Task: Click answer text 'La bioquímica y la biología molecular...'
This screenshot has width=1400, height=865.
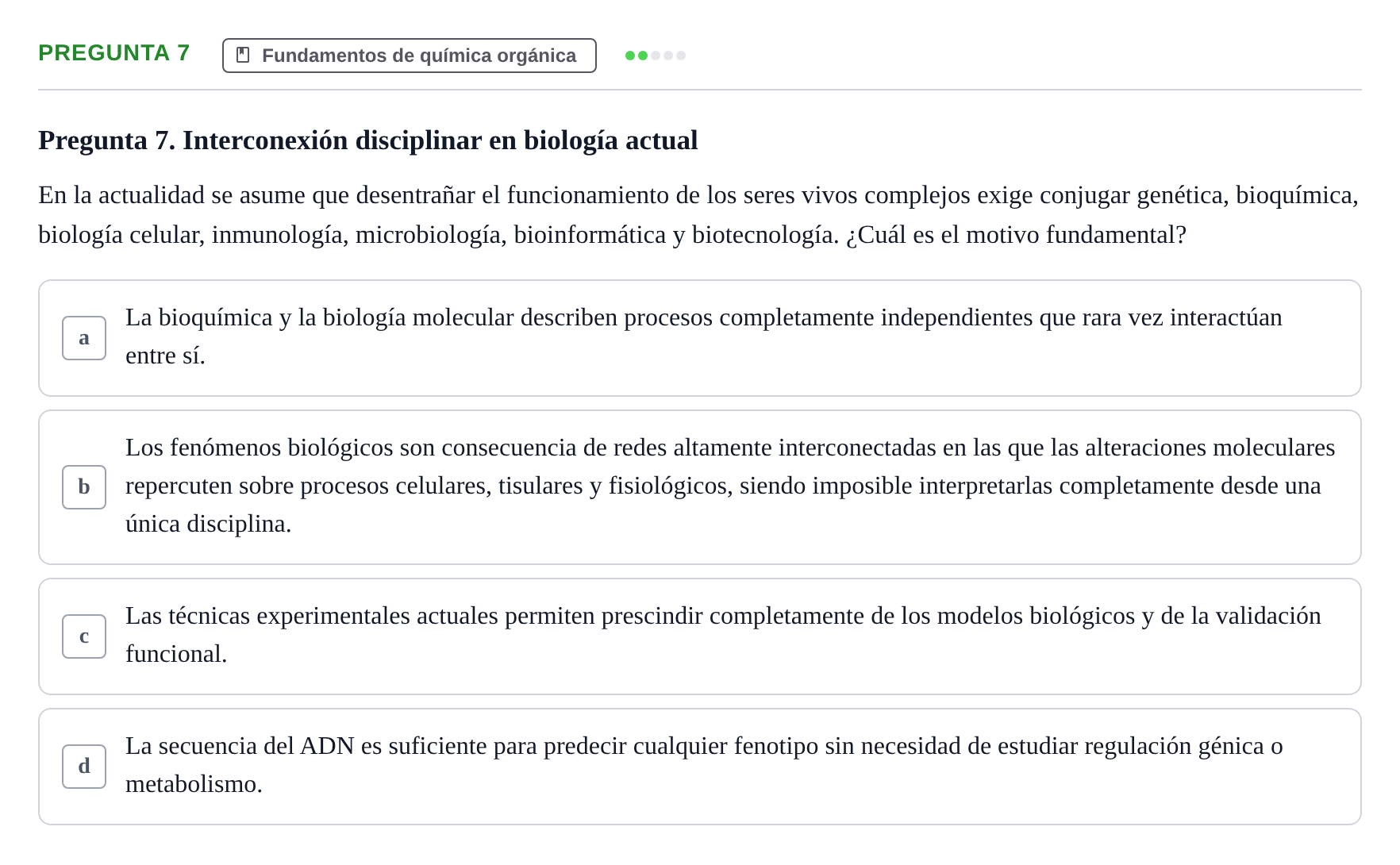Action: (x=704, y=336)
